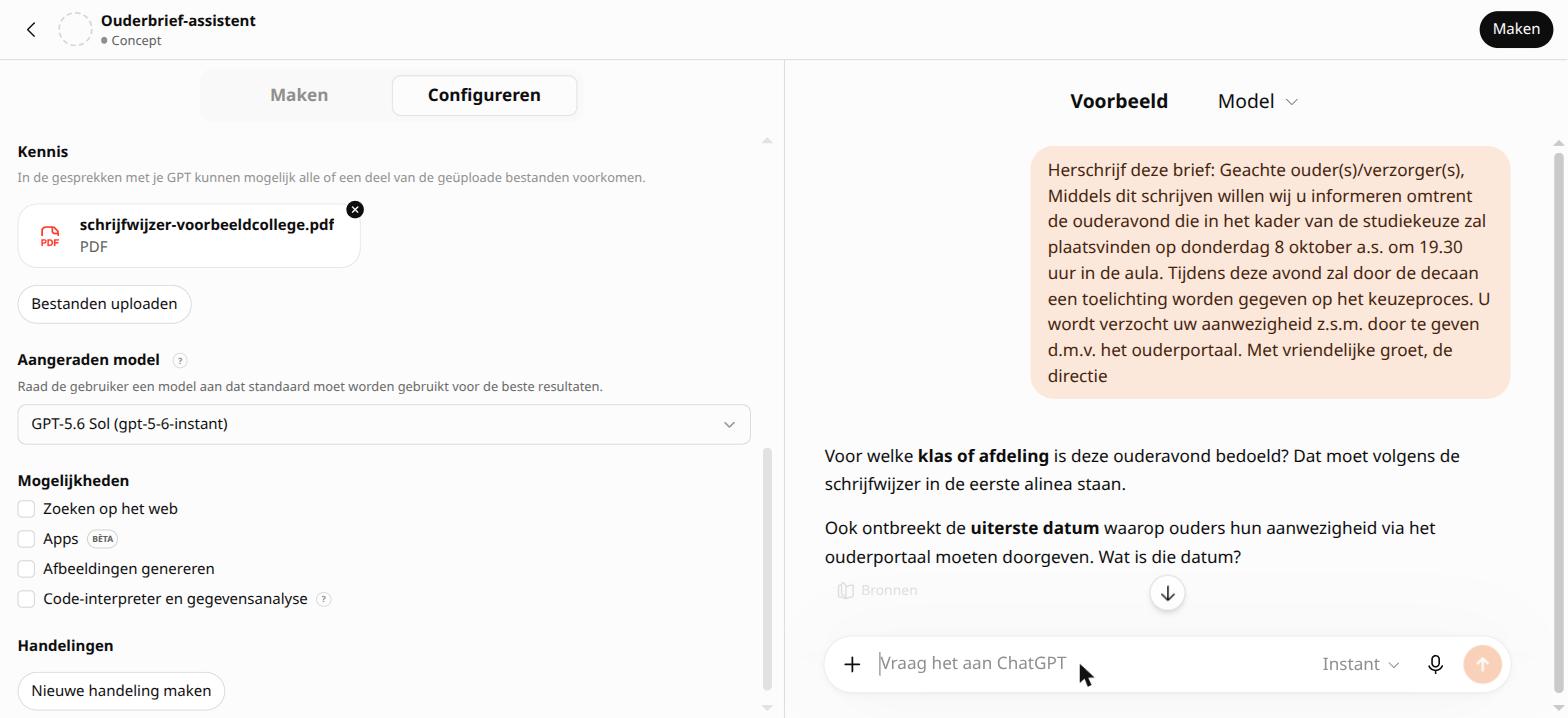Click the orange send arrow button
Screen dimensions: 1568x718
[1482, 664]
